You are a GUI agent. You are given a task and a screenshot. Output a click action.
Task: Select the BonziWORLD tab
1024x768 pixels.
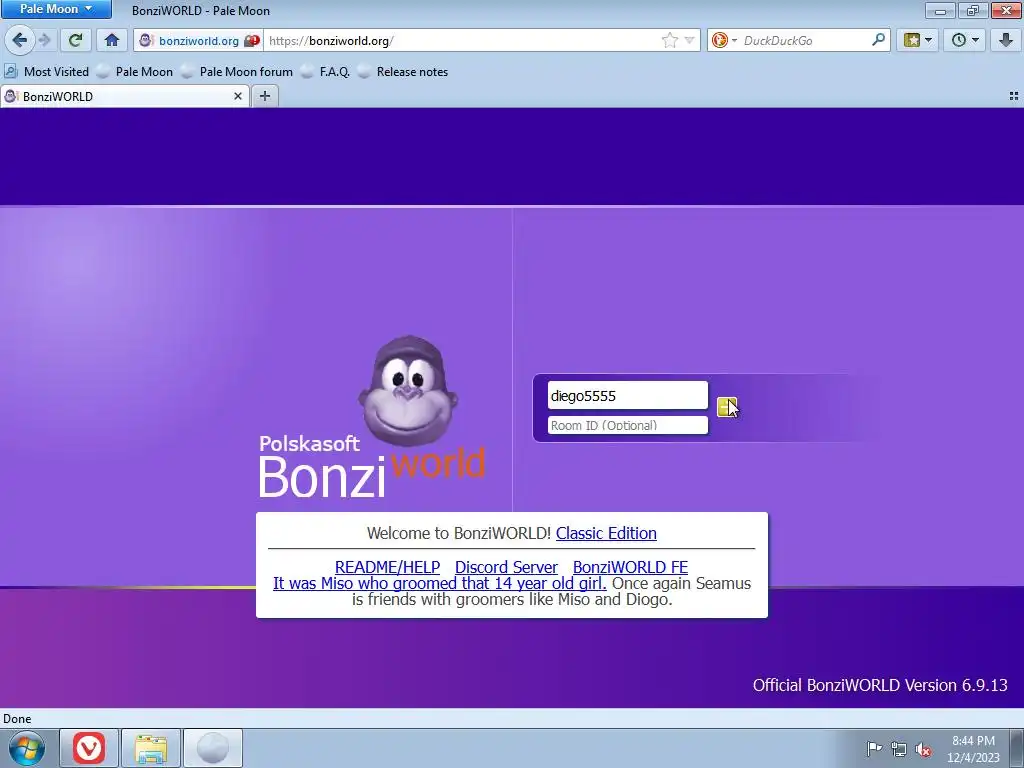tap(124, 96)
